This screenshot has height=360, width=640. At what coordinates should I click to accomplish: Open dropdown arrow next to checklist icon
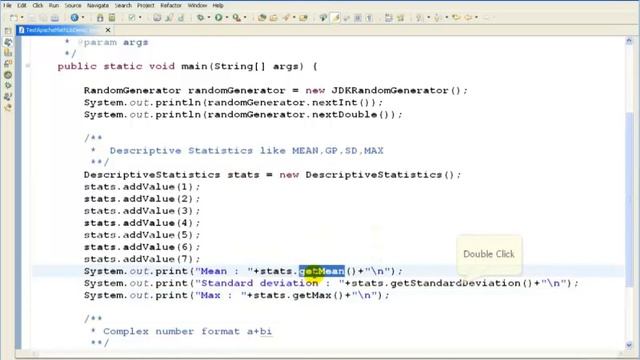coord(140,18)
